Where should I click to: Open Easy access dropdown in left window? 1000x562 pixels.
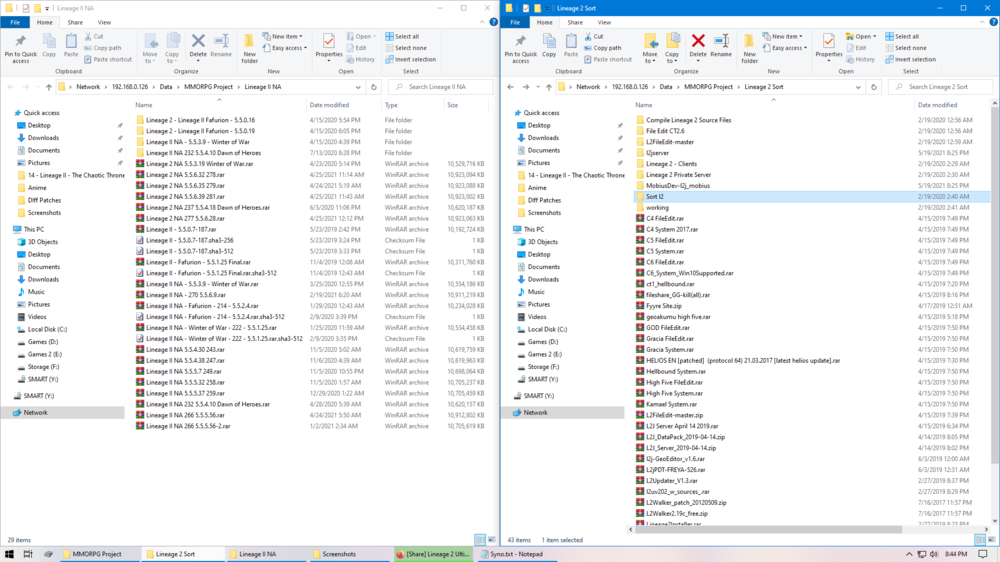click(289, 48)
